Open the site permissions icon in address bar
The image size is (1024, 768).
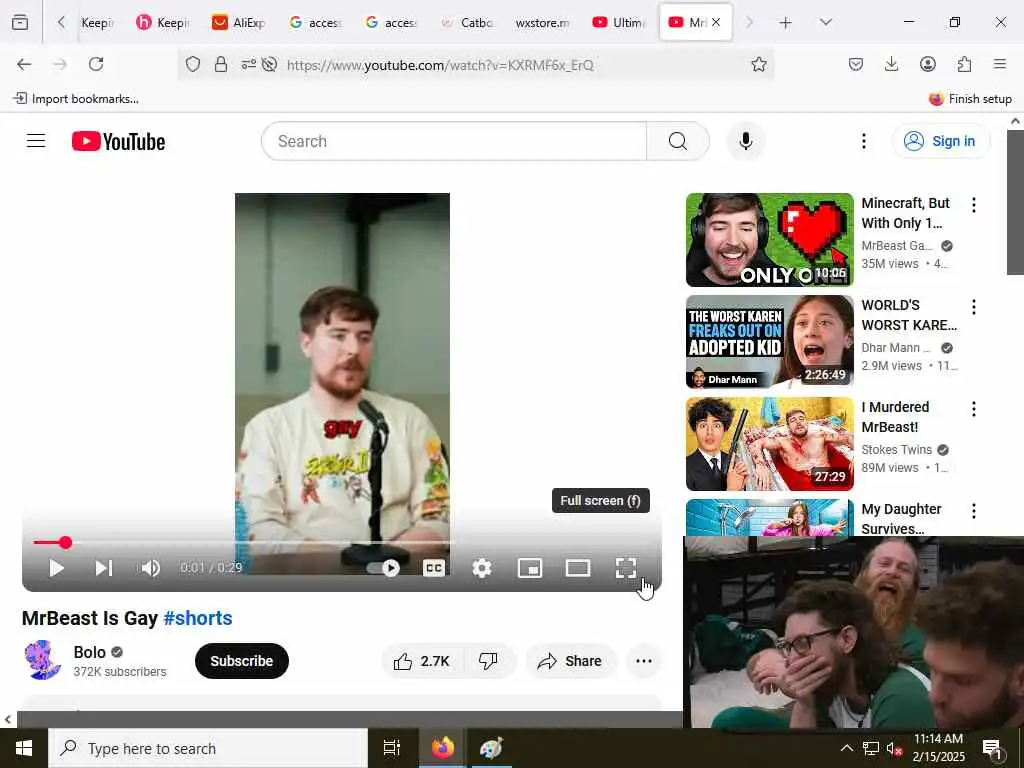pos(248,64)
